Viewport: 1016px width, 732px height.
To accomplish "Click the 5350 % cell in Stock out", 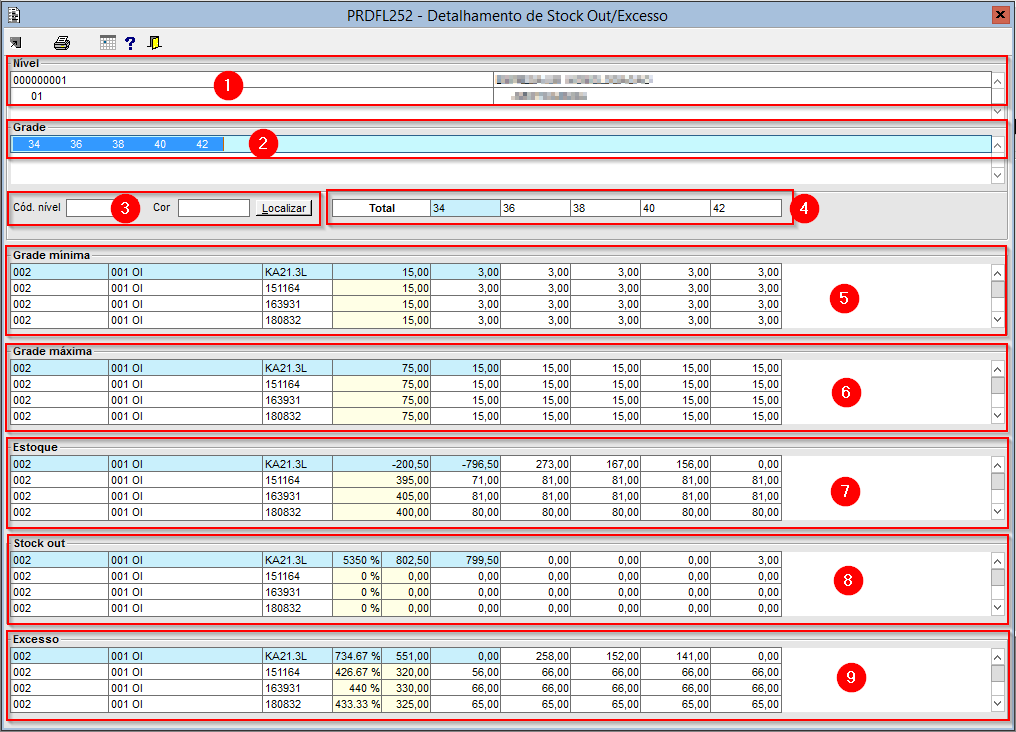I will click(357, 560).
